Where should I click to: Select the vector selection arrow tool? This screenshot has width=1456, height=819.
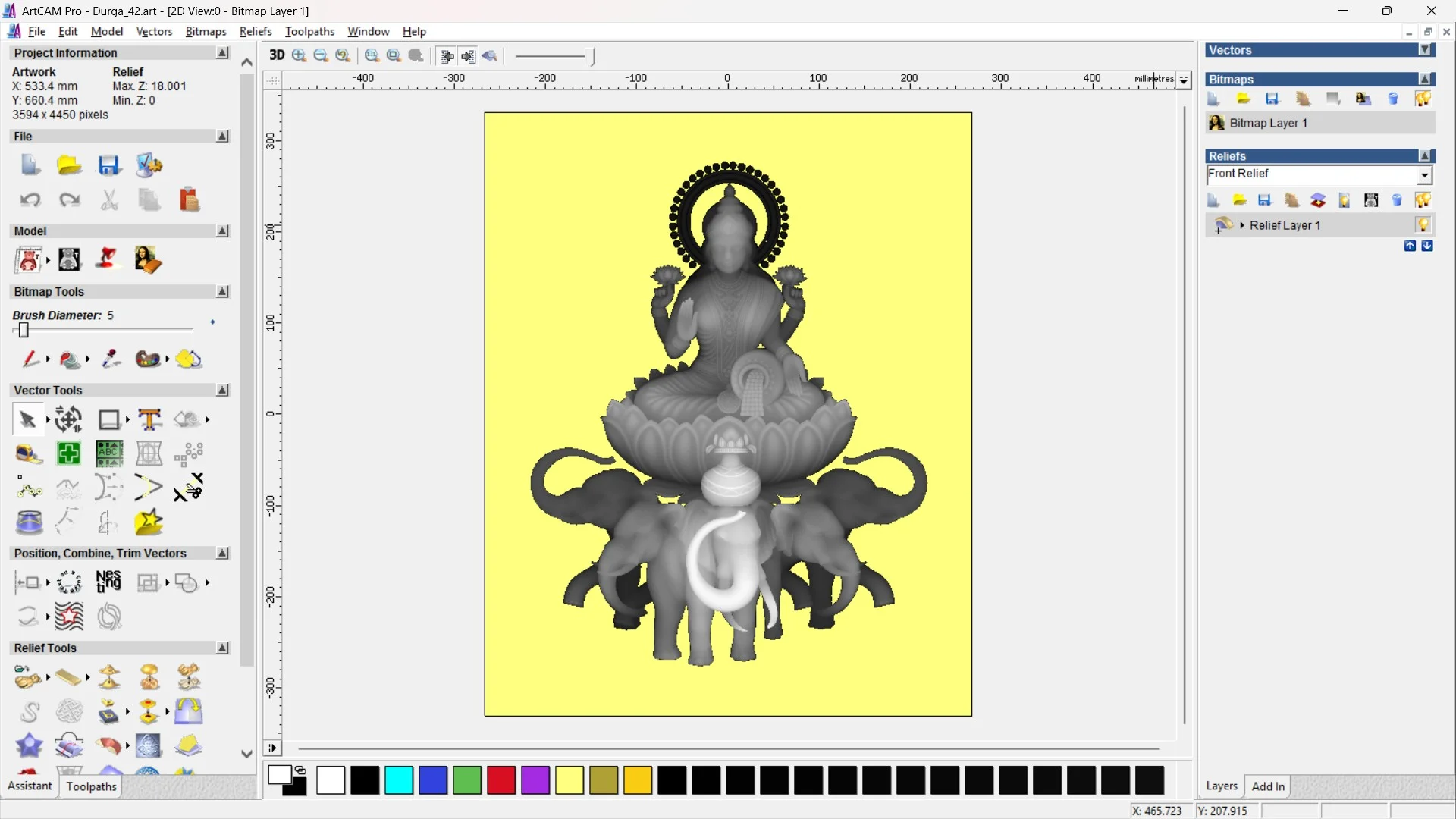(27, 419)
